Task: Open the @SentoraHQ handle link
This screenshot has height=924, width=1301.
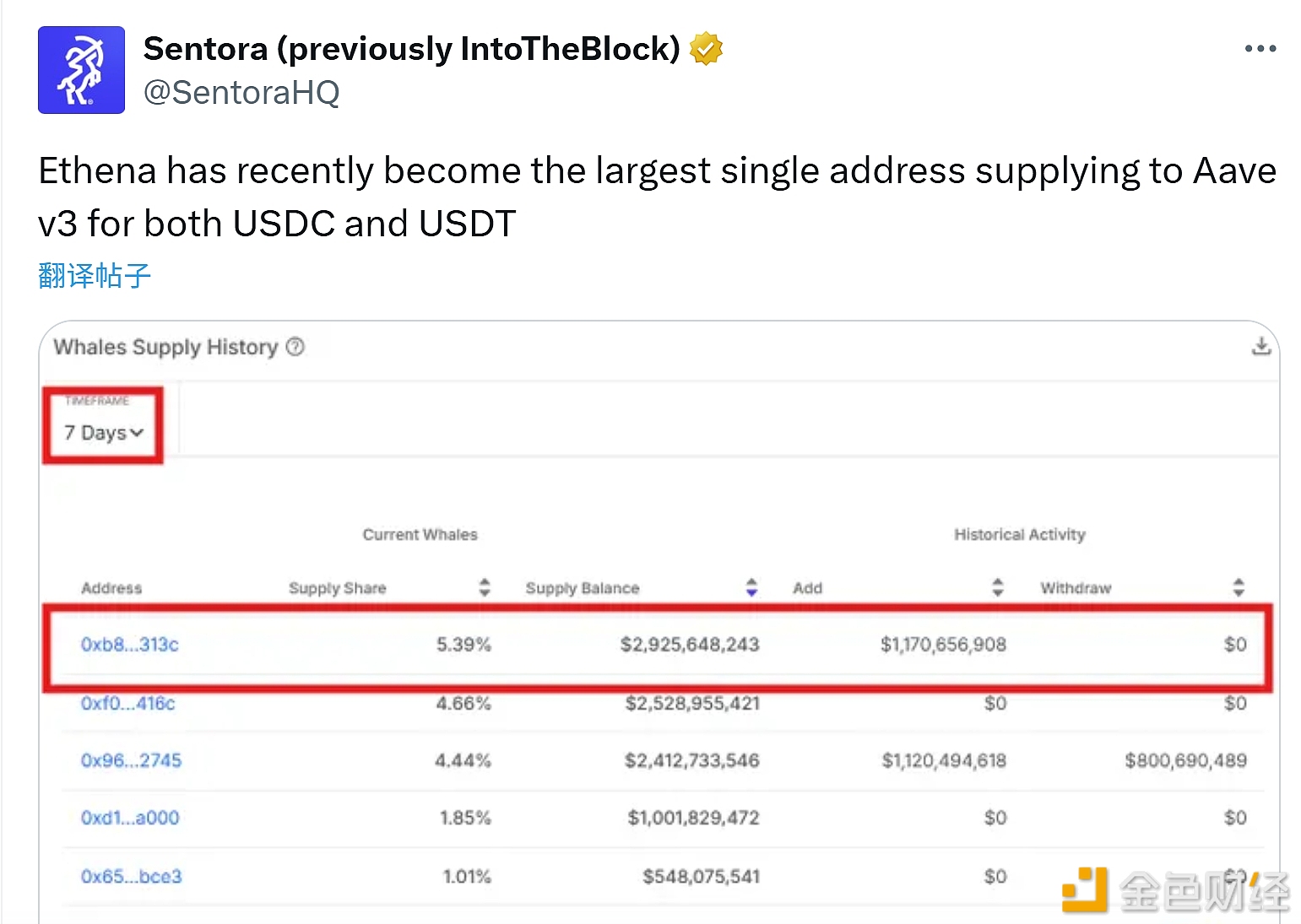Action: pyautogui.click(x=241, y=92)
